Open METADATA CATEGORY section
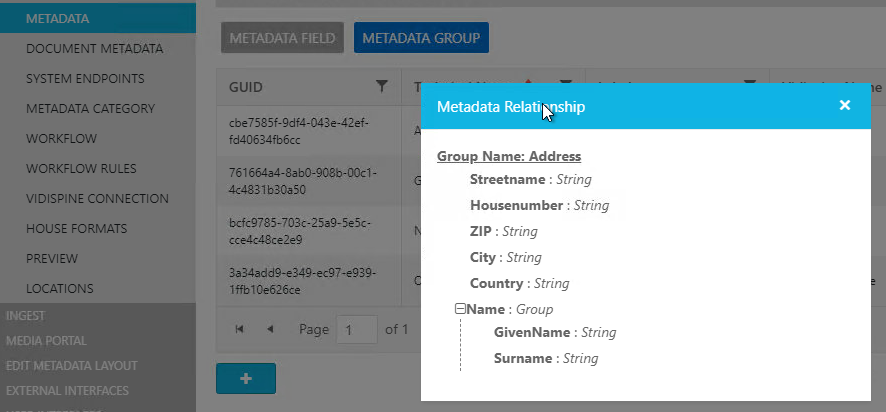 (x=90, y=108)
